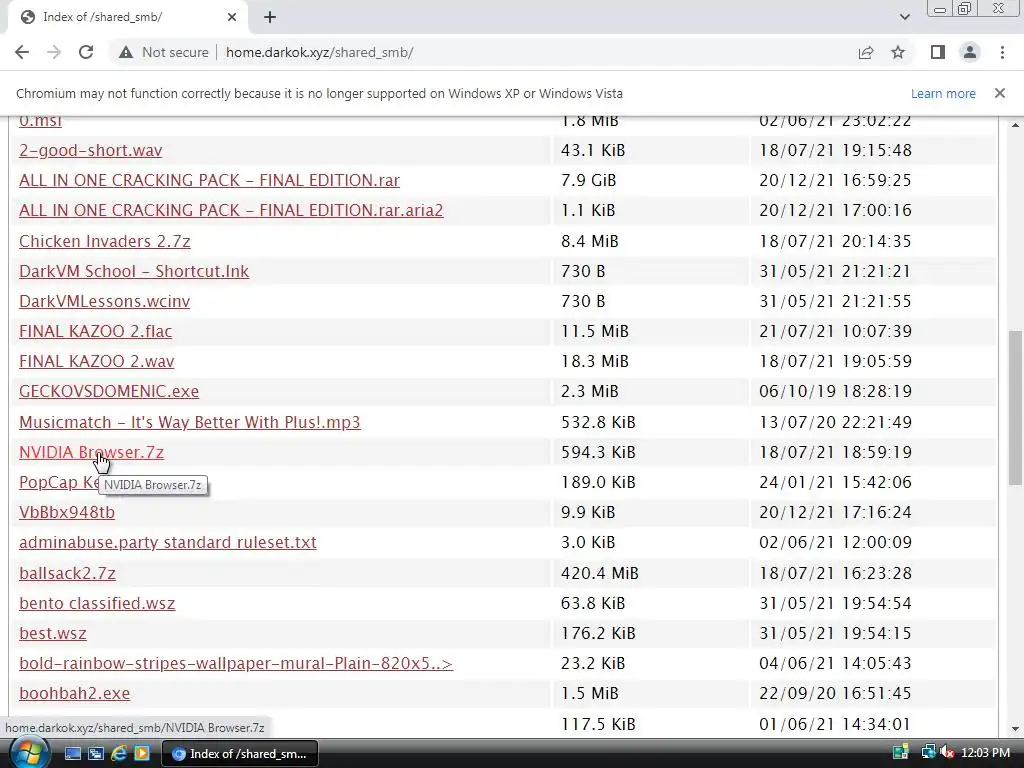Bookmark this page with the star icon
This screenshot has height=768, width=1024.
pyautogui.click(x=898, y=52)
